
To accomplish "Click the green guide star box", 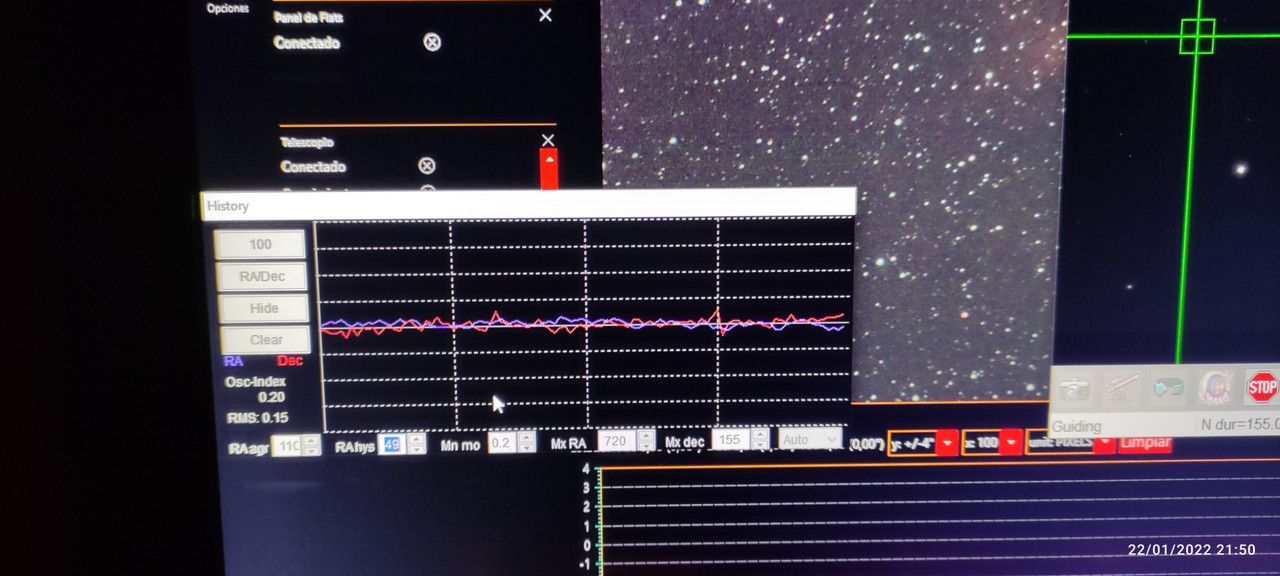I will point(1197,36).
